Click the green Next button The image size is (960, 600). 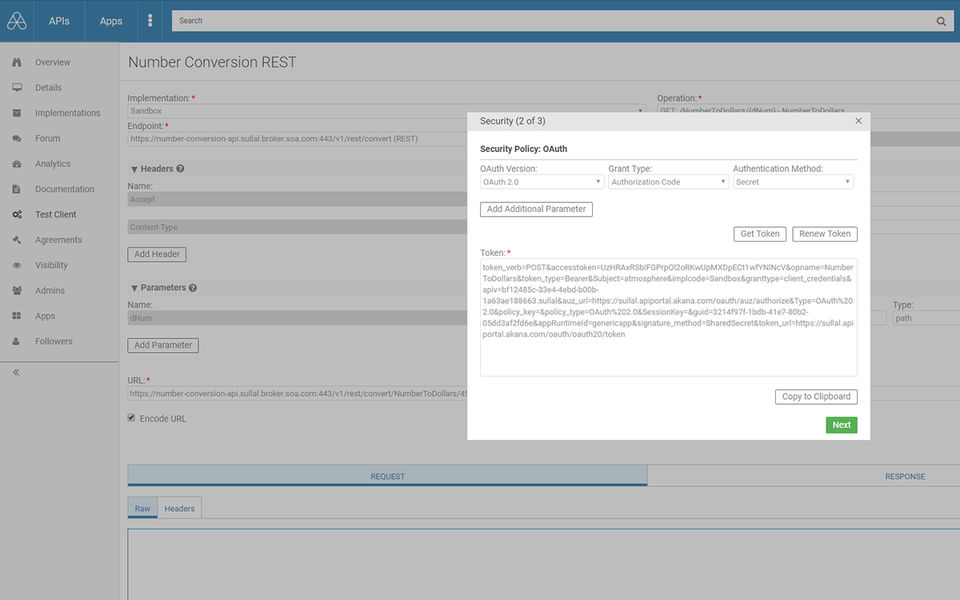point(841,425)
